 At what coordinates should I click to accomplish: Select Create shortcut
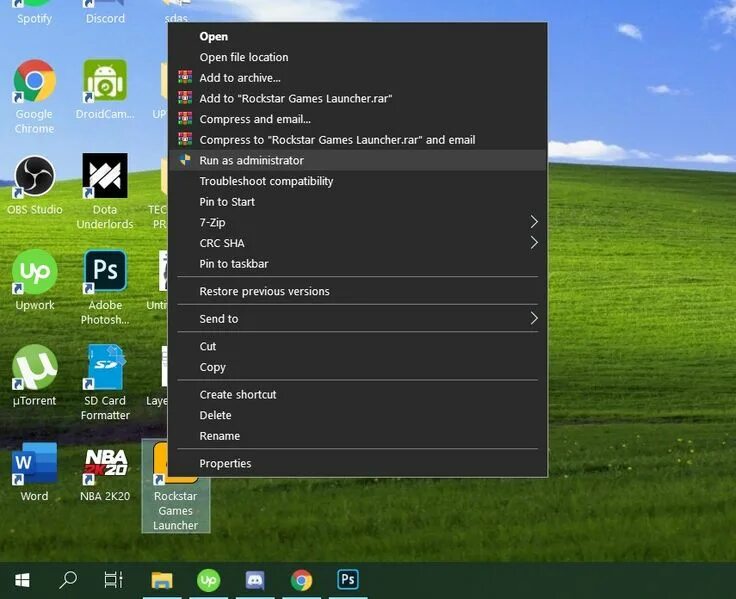pyautogui.click(x=358, y=395)
